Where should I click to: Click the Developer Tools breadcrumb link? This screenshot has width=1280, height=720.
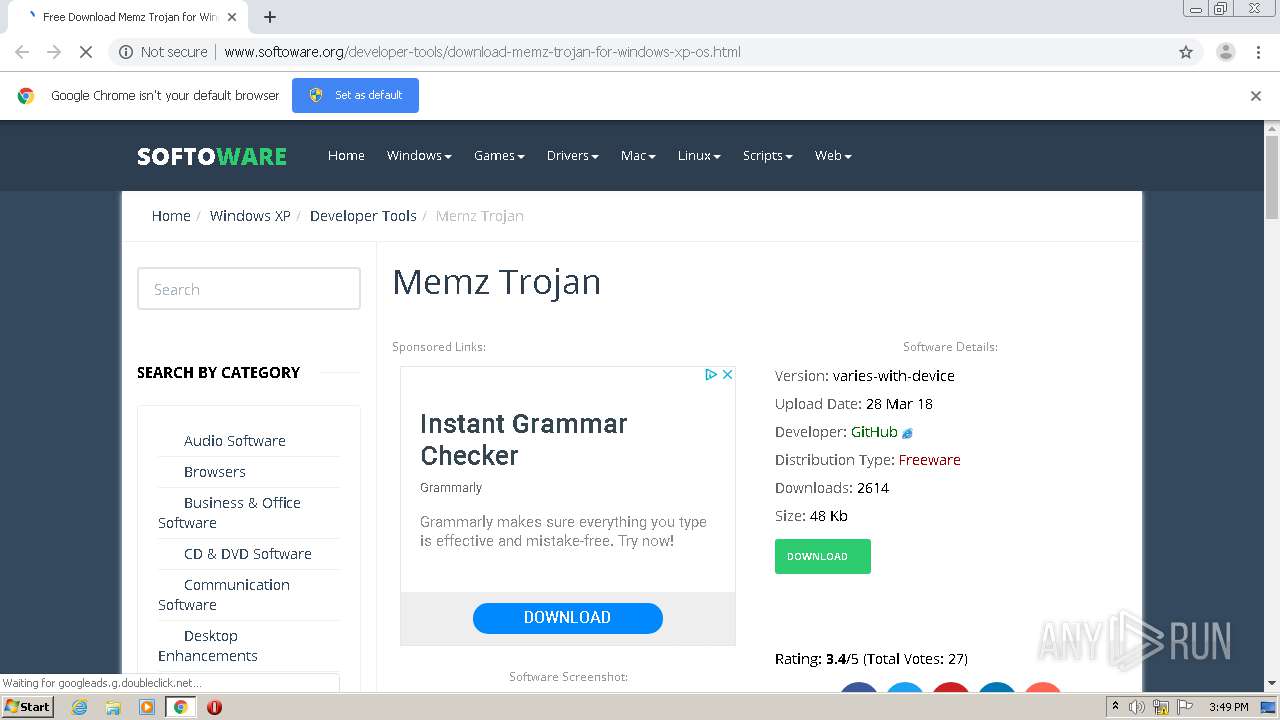363,216
